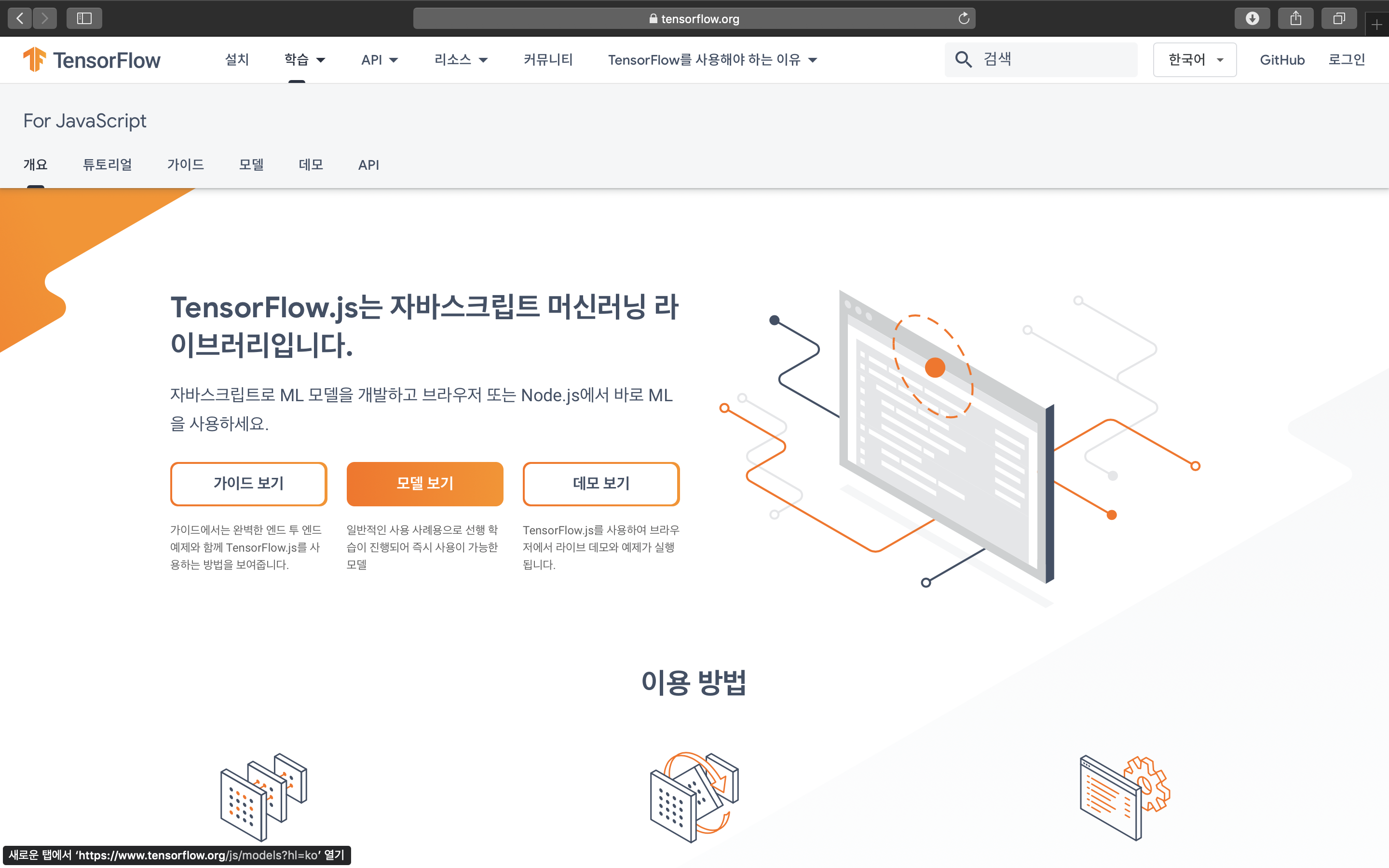Image resolution: width=1389 pixels, height=868 pixels.
Task: Show tab overview icon
Action: click(x=1338, y=18)
